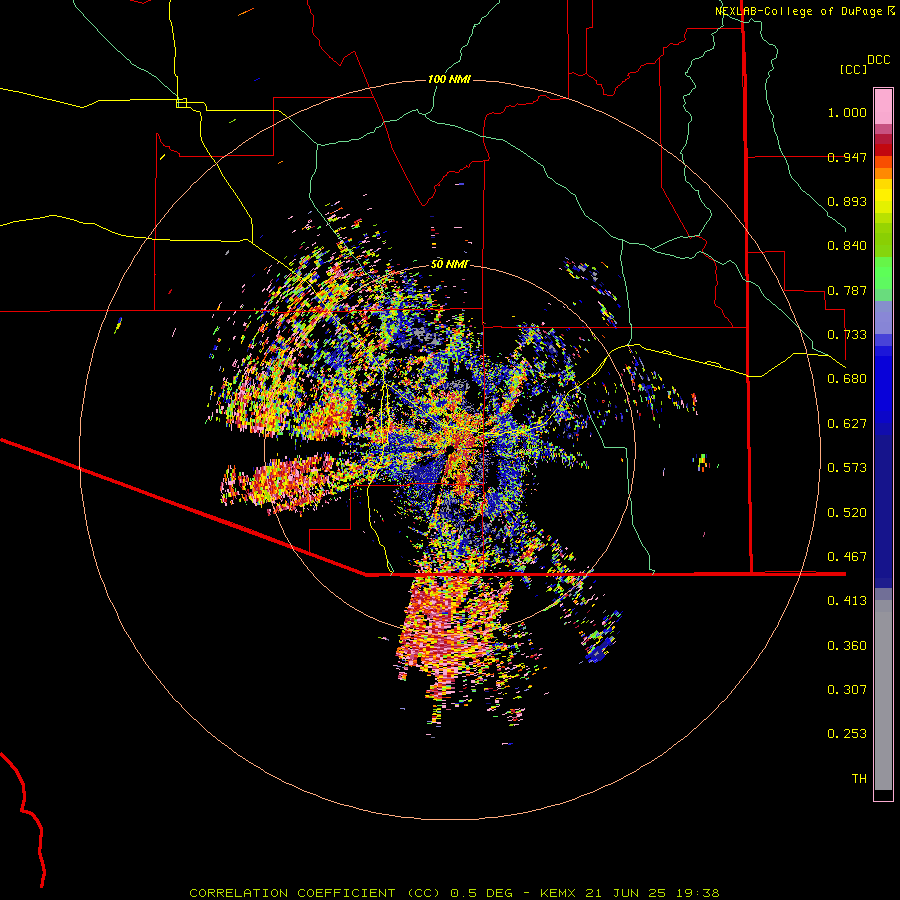Pick the pink swatch at top of color bar
This screenshot has width=900, height=900.
pos(883,106)
